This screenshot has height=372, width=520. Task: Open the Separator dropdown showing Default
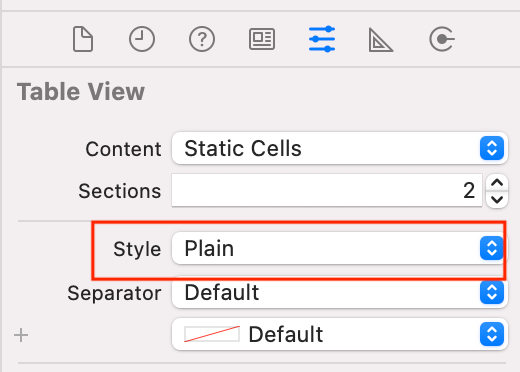click(x=340, y=292)
